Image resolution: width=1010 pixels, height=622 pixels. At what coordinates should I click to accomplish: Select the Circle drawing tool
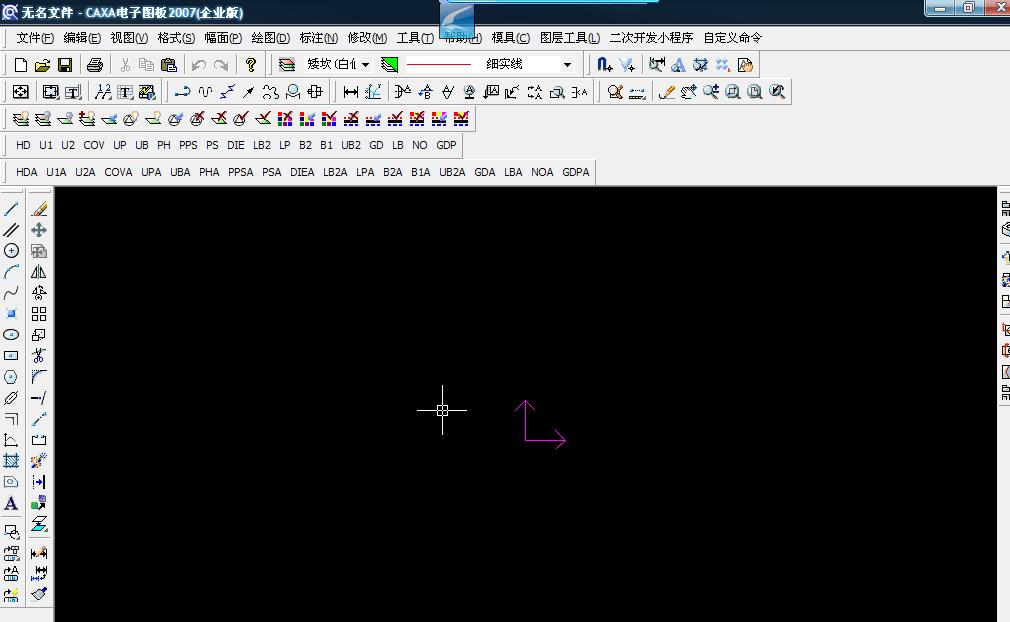(11, 250)
